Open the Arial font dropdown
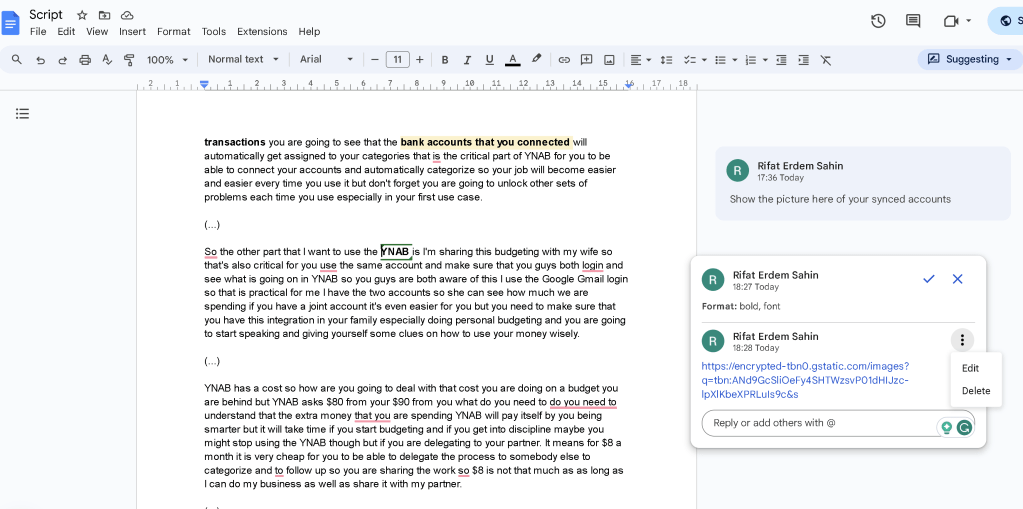The height and width of the screenshot is (509, 1023). 326,59
